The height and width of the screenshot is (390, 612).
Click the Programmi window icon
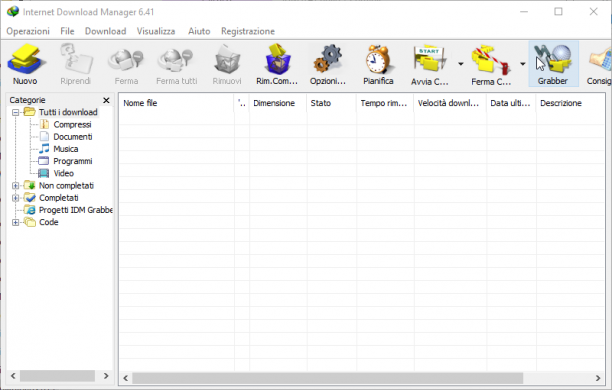click(x=44, y=161)
